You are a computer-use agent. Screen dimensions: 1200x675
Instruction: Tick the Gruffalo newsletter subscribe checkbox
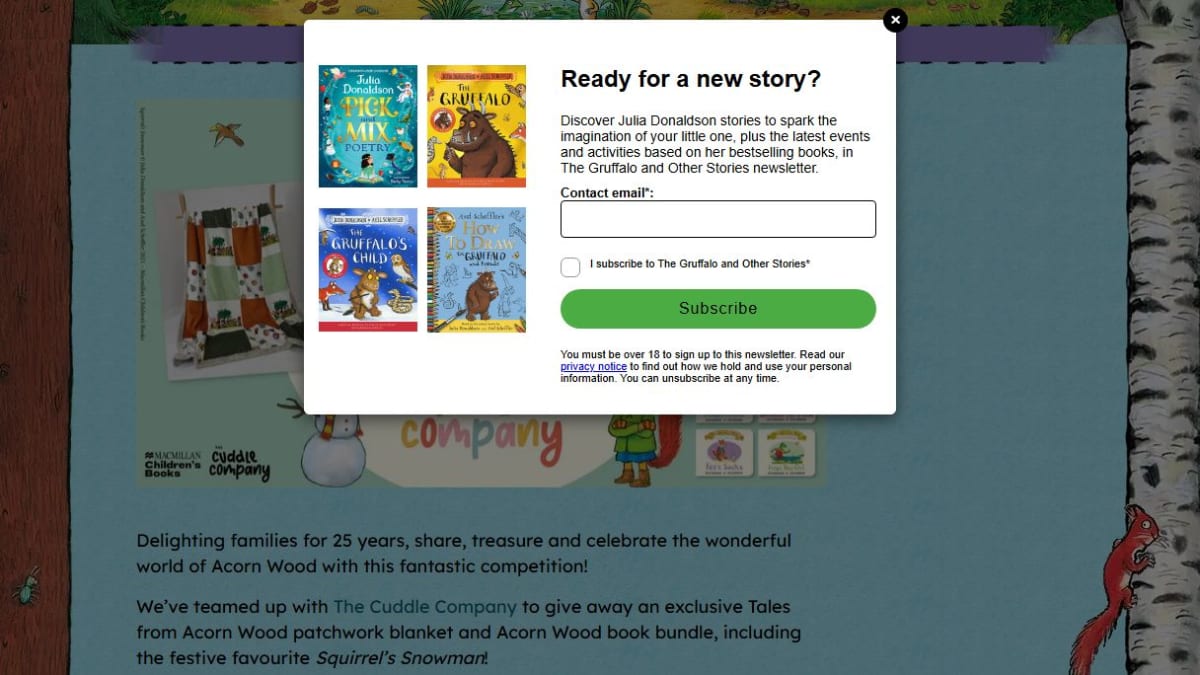point(570,267)
